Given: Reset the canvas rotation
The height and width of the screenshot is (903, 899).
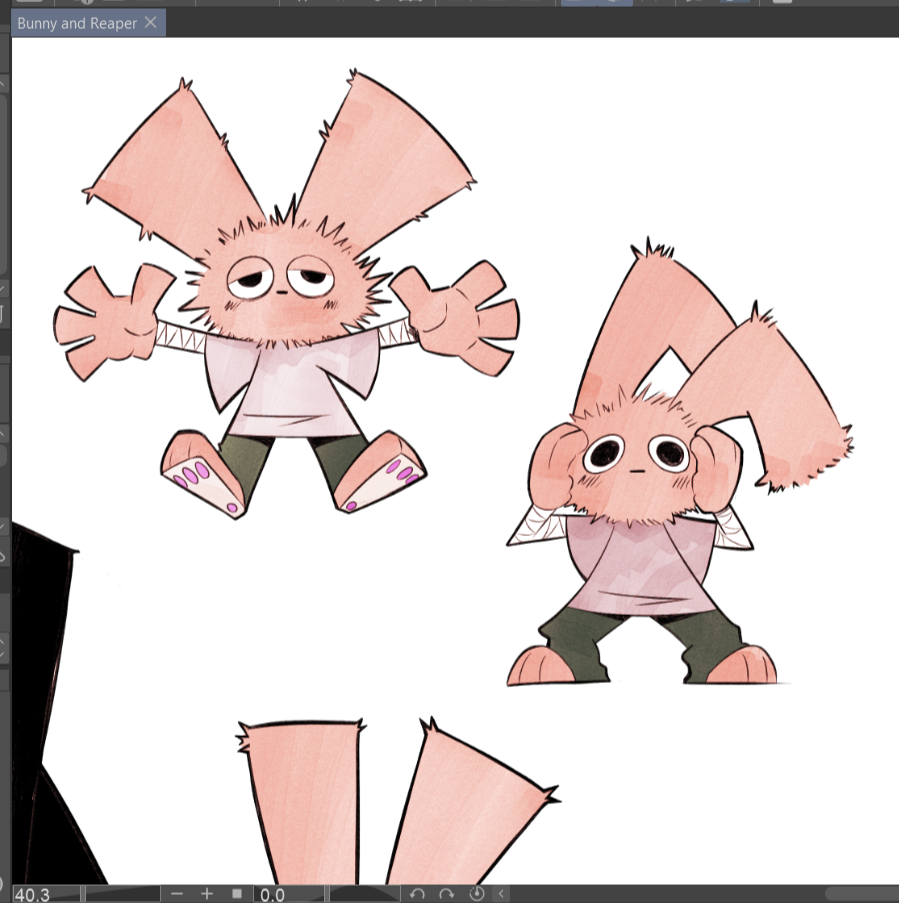Looking at the screenshot, I should point(477,894).
